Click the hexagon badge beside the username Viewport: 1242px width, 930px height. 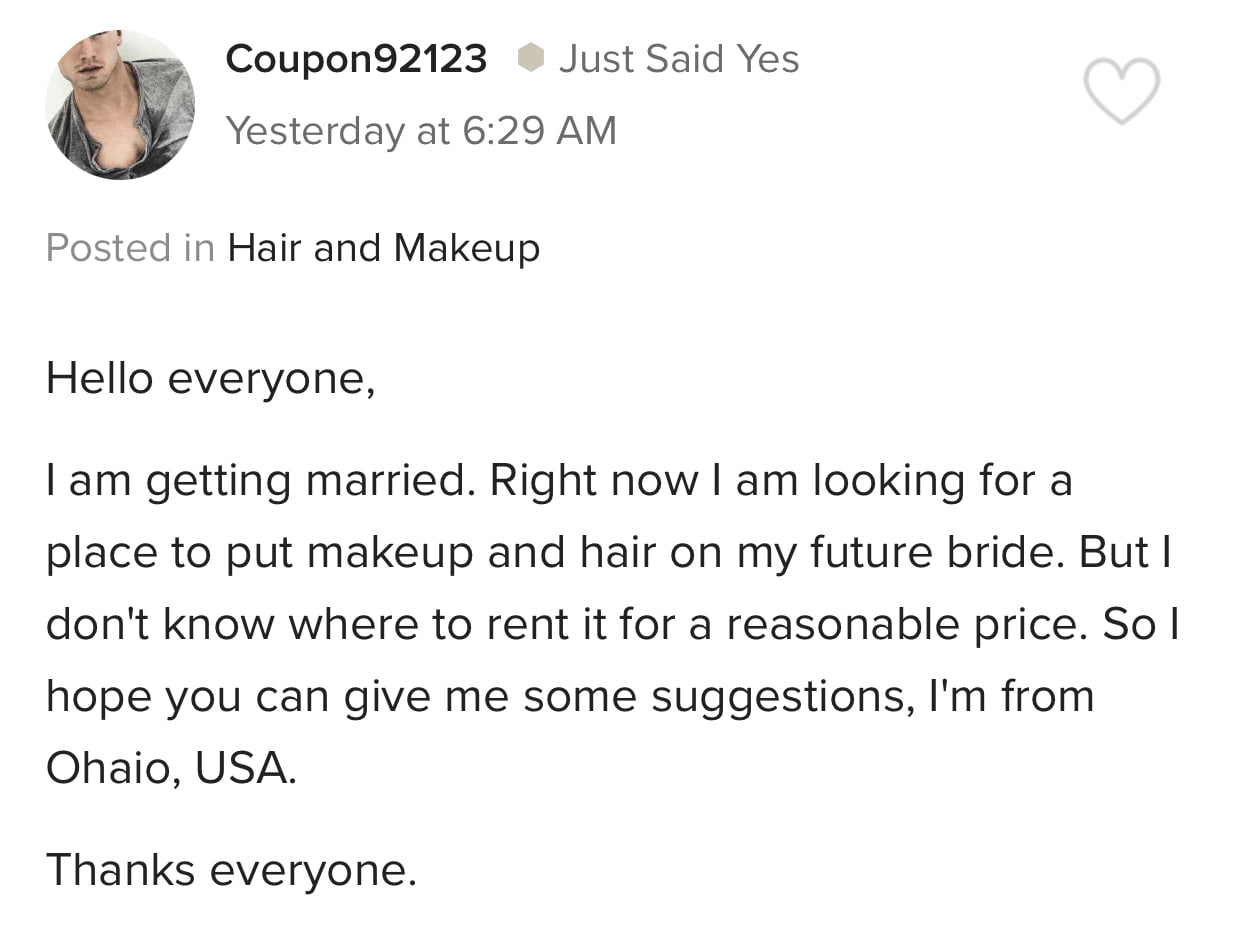[531, 60]
